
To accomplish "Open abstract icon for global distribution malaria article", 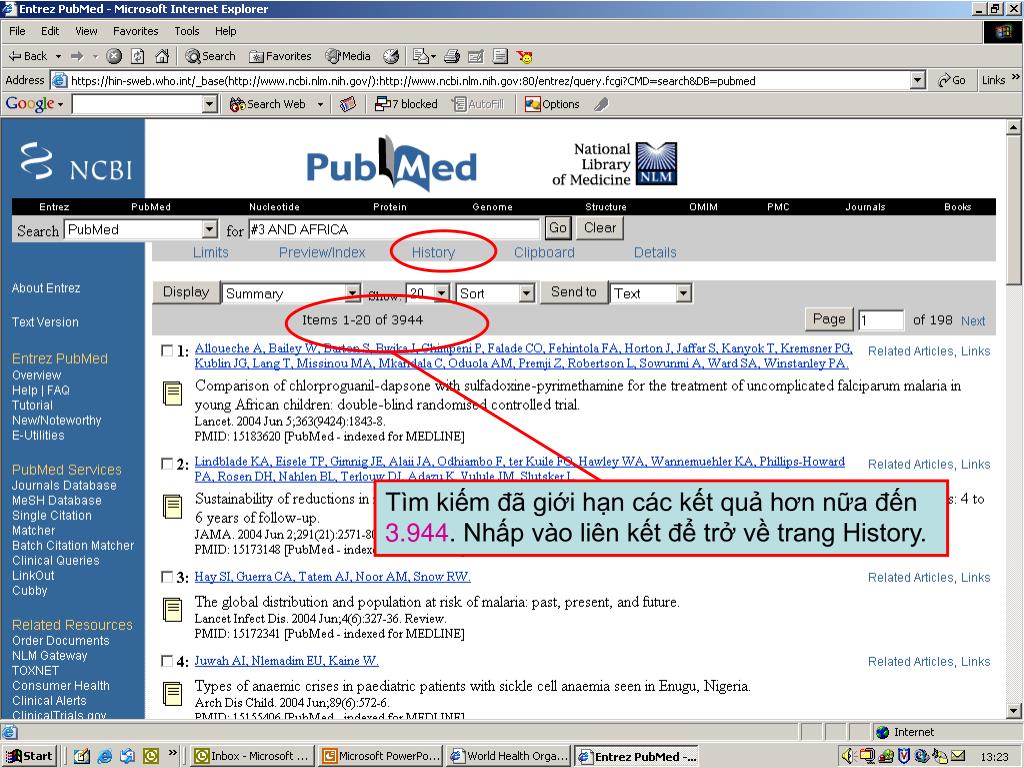I will [x=172, y=609].
